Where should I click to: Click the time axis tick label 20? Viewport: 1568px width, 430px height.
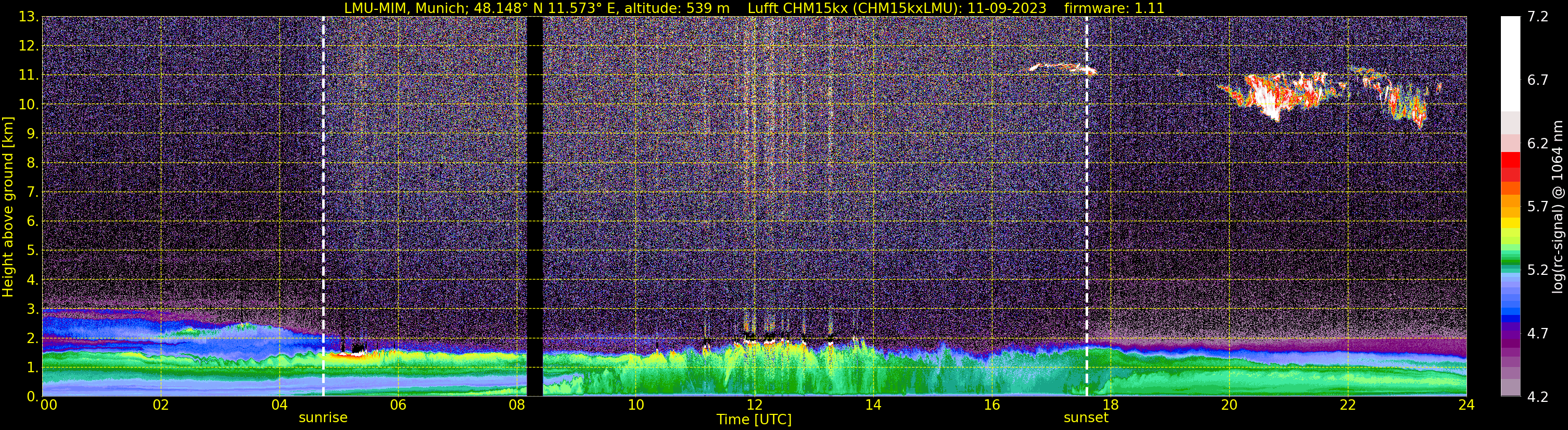click(1229, 405)
